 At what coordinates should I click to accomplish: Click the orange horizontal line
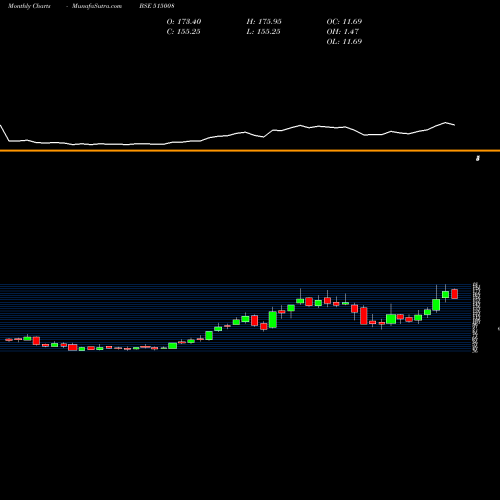(x=250, y=151)
